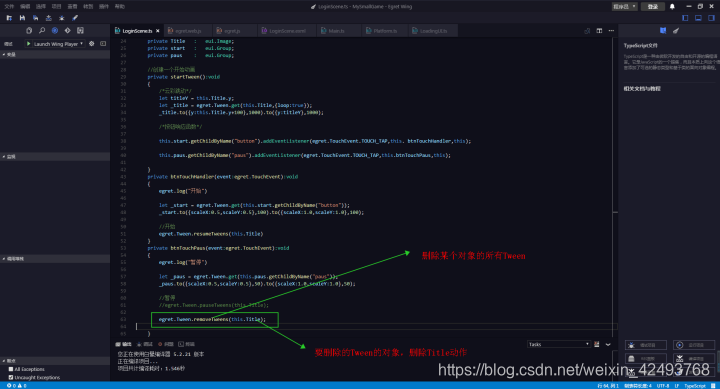Screen dimensions: 720x389
Task: Open the Tasks output dropdown
Action: click(558, 344)
